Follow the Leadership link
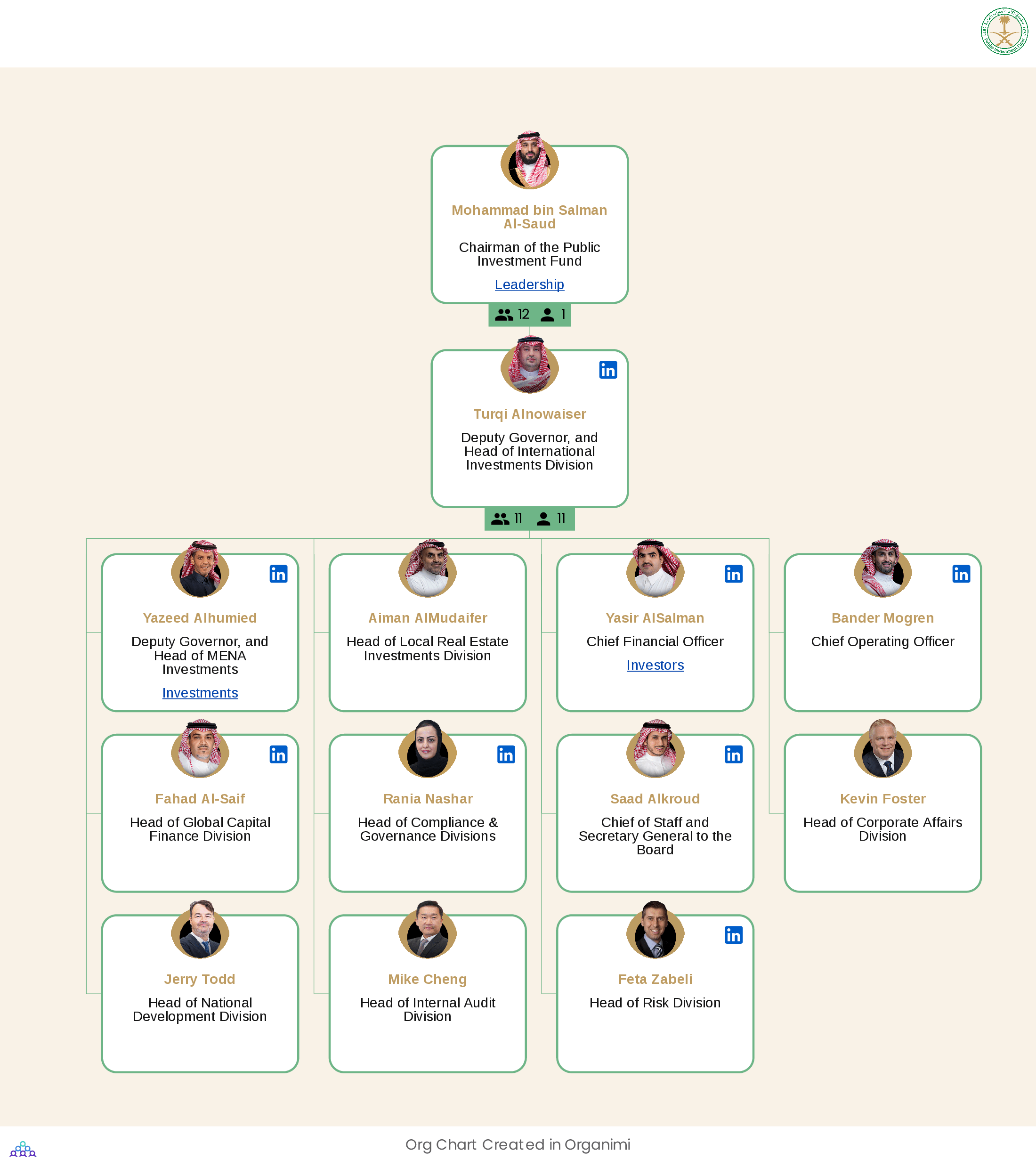The height and width of the screenshot is (1176, 1036). coord(529,284)
